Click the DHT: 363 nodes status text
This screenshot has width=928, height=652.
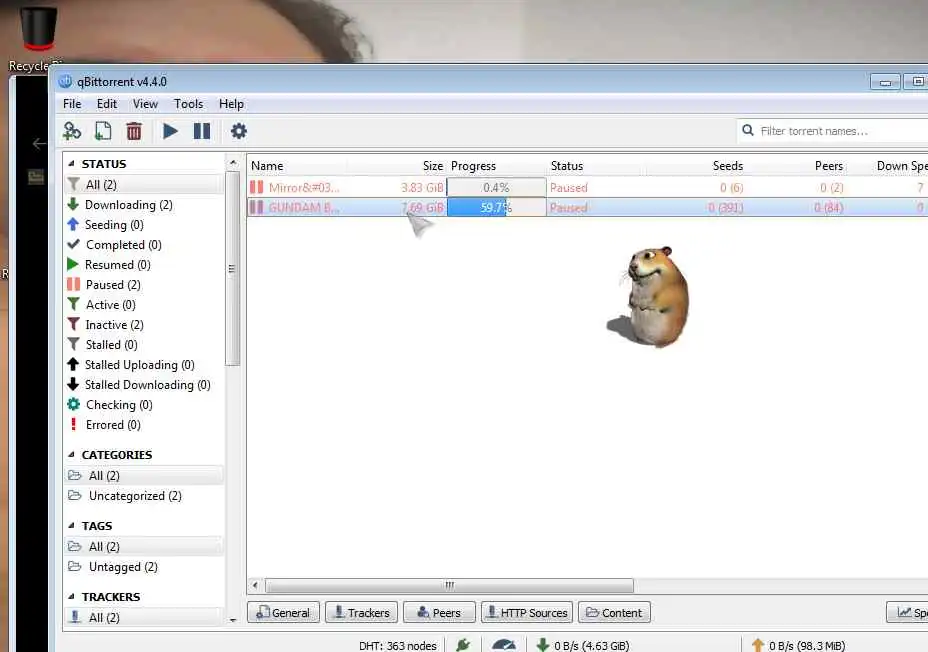tap(398, 645)
